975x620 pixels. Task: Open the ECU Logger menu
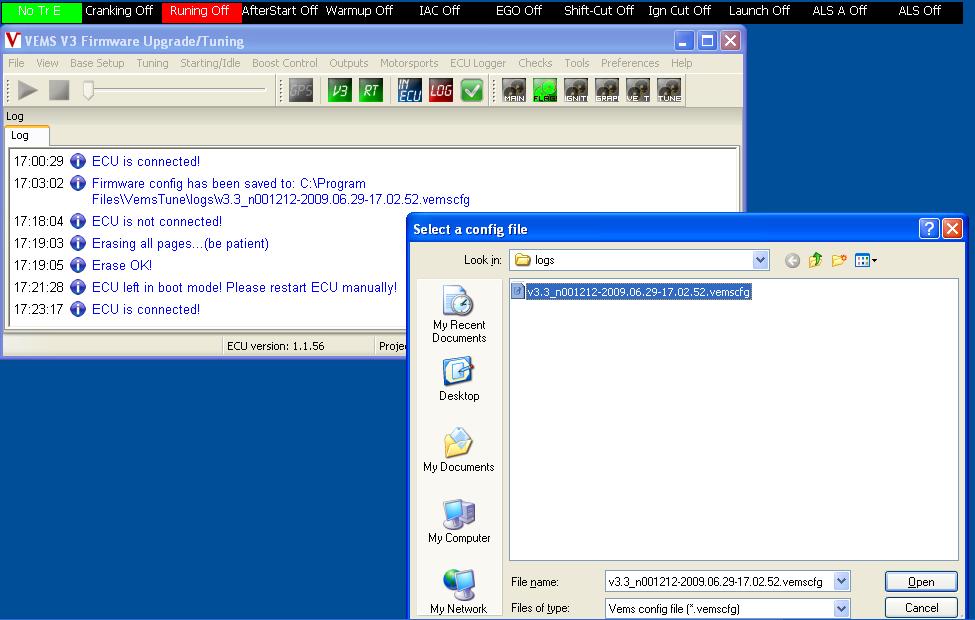(x=478, y=63)
